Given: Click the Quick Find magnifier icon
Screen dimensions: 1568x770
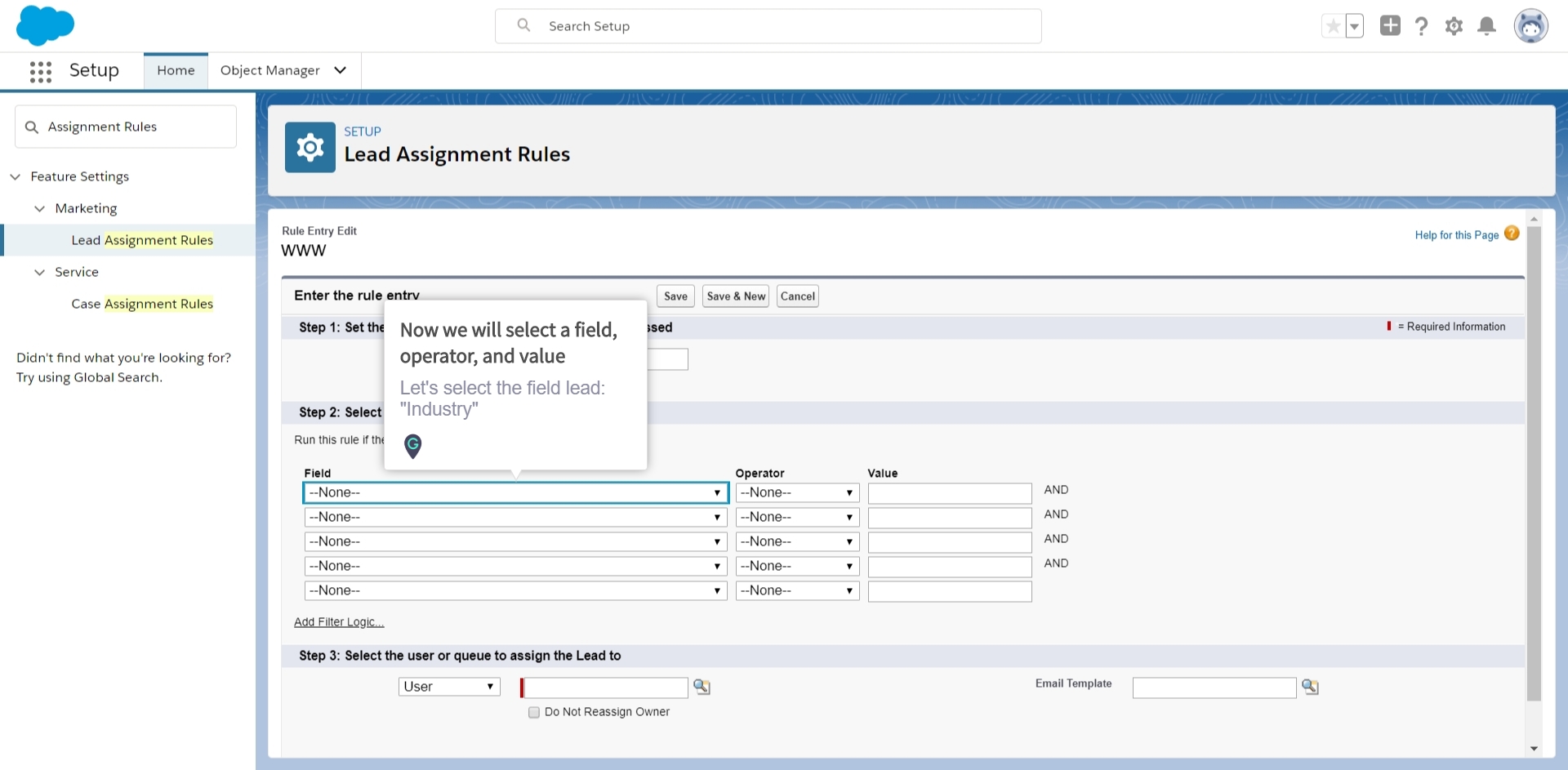Looking at the screenshot, I should click(32, 127).
